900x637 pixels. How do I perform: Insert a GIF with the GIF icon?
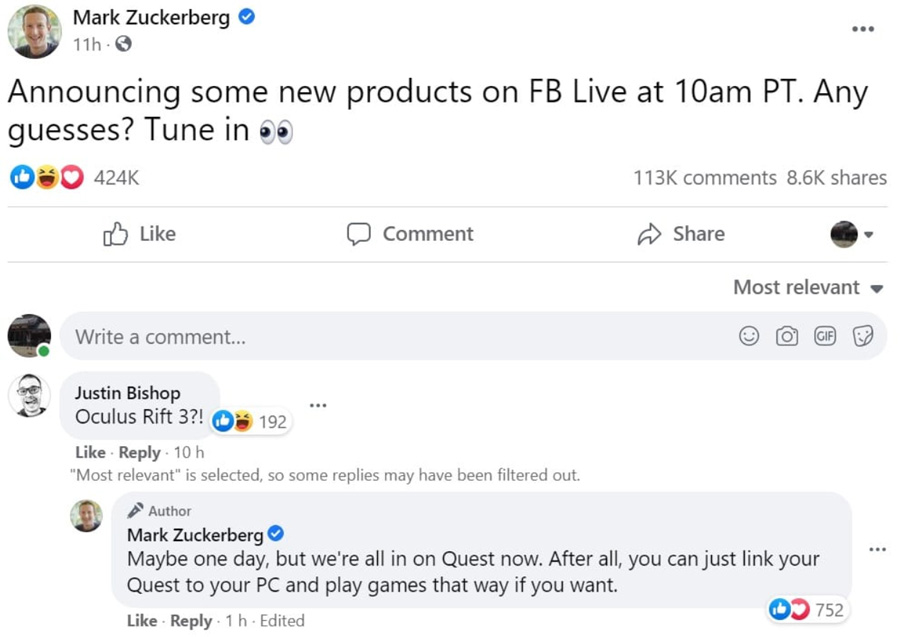click(824, 336)
